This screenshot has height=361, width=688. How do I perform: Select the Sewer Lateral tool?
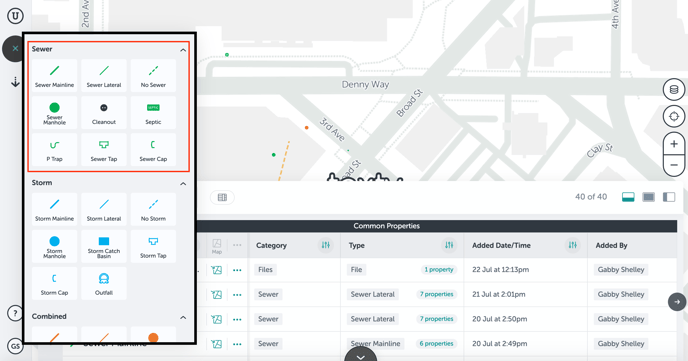[x=104, y=75]
